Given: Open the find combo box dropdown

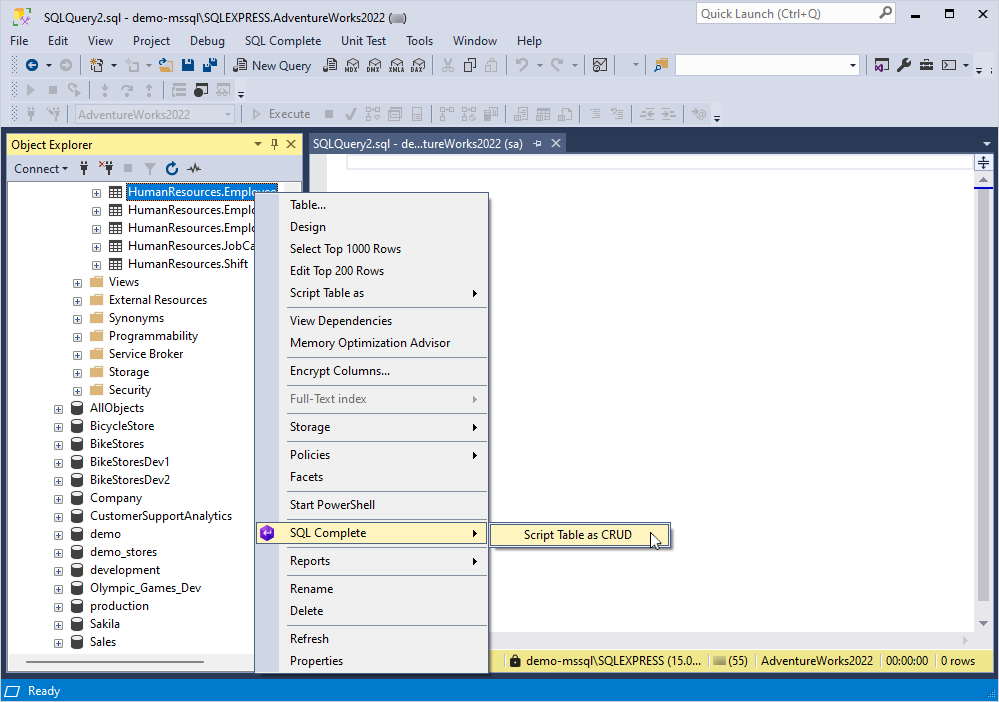Looking at the screenshot, I should pos(852,66).
